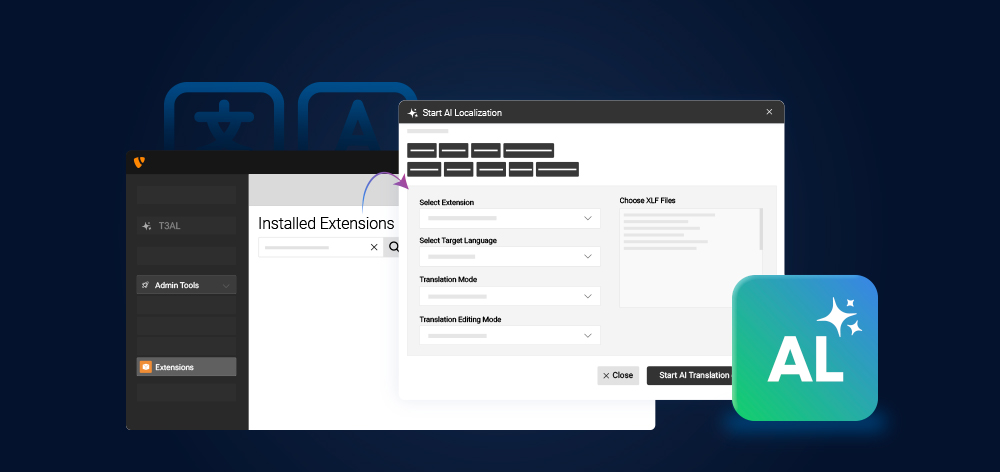Click the large AL app icon
The image size is (1000, 472).
pos(805,347)
